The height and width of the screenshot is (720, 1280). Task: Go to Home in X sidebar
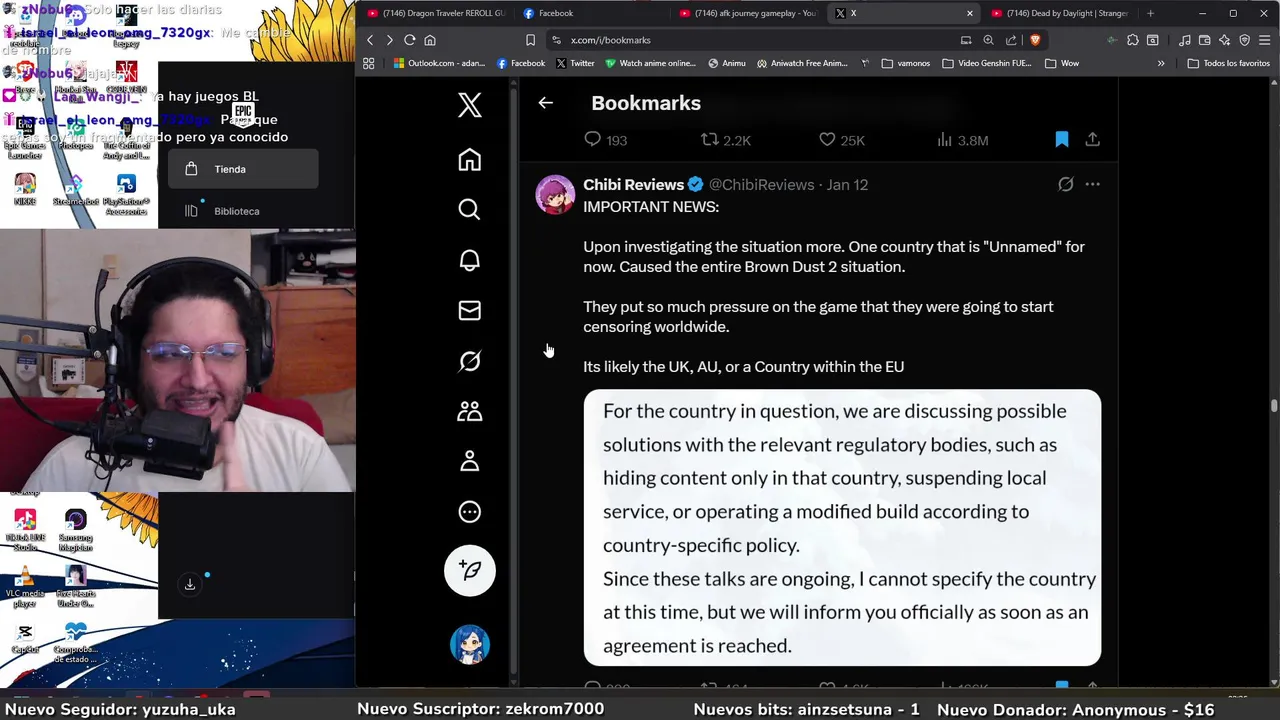pos(469,160)
